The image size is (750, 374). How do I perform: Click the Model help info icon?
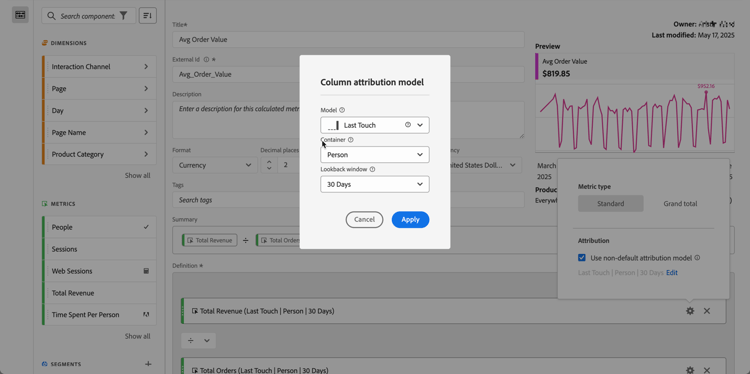tap(342, 110)
